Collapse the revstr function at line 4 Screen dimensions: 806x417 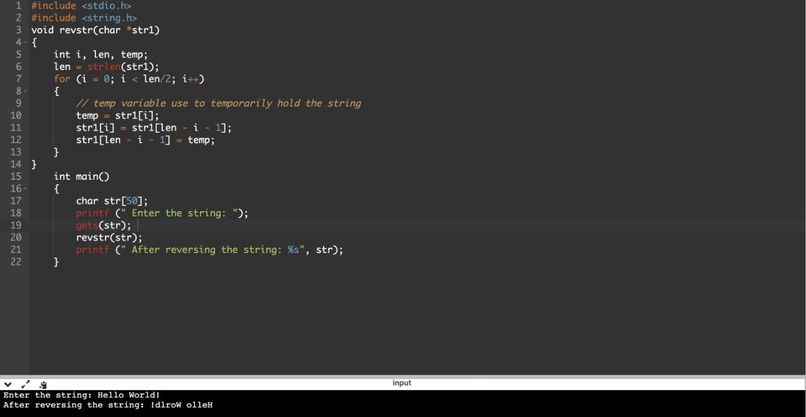(x=25, y=42)
